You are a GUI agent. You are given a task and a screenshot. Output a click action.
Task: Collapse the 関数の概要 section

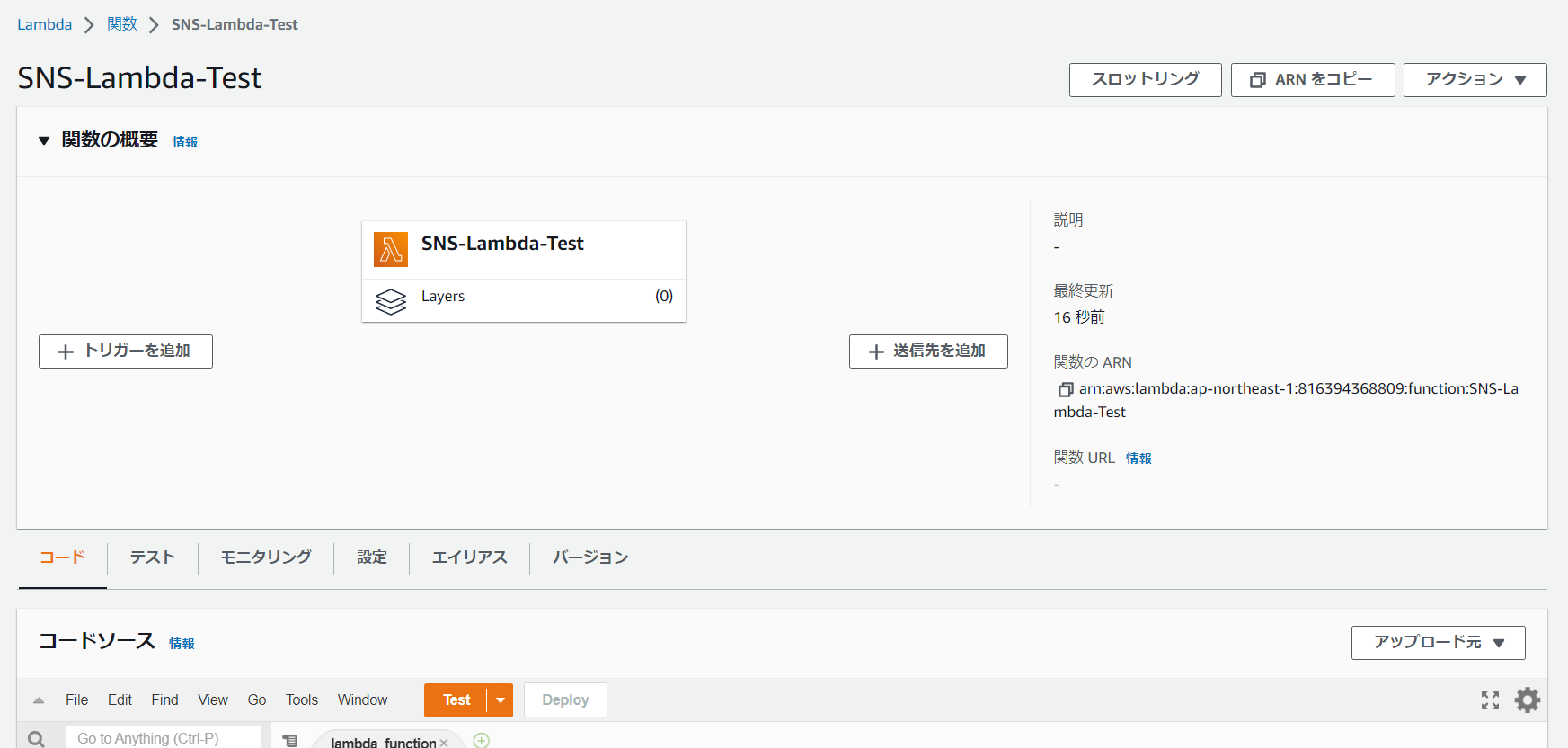[x=44, y=141]
